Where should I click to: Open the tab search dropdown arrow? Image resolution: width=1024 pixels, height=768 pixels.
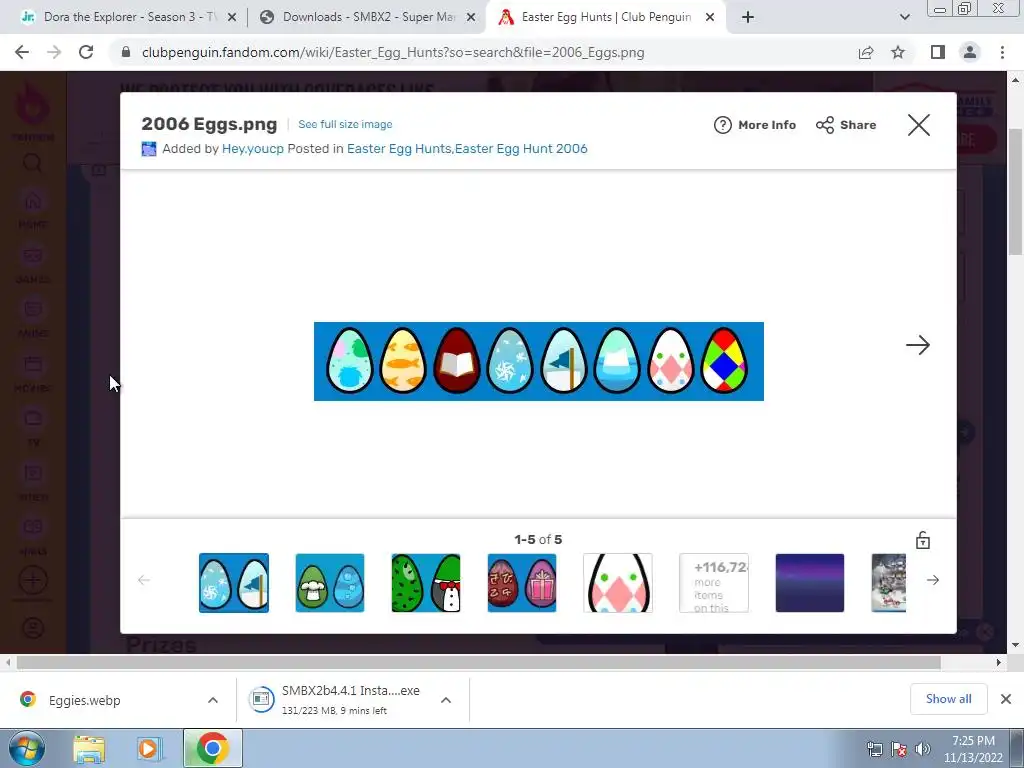[x=904, y=17]
